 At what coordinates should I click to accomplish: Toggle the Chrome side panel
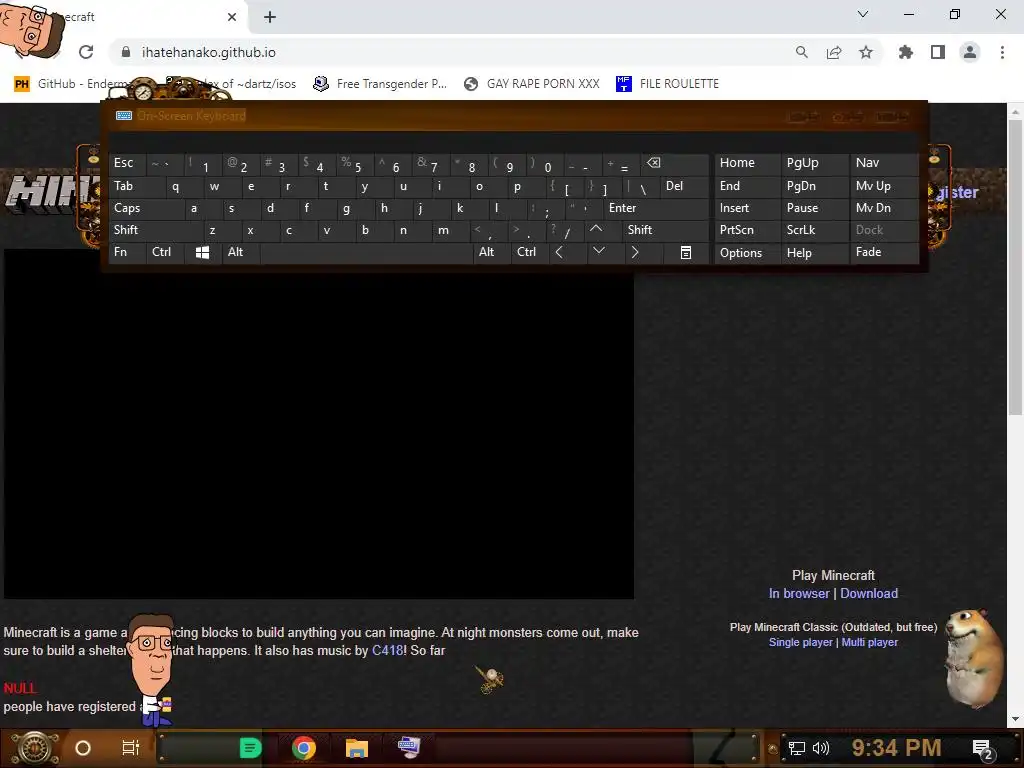click(938, 52)
